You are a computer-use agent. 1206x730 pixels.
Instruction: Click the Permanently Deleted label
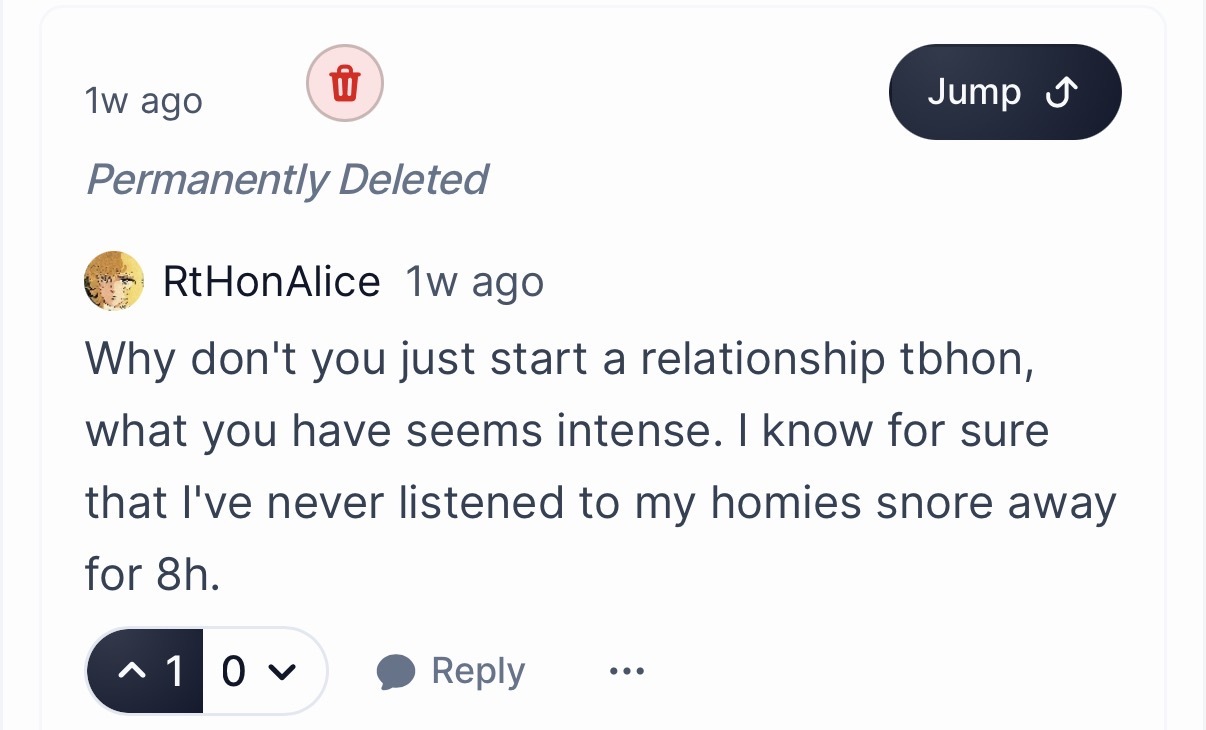point(287,180)
